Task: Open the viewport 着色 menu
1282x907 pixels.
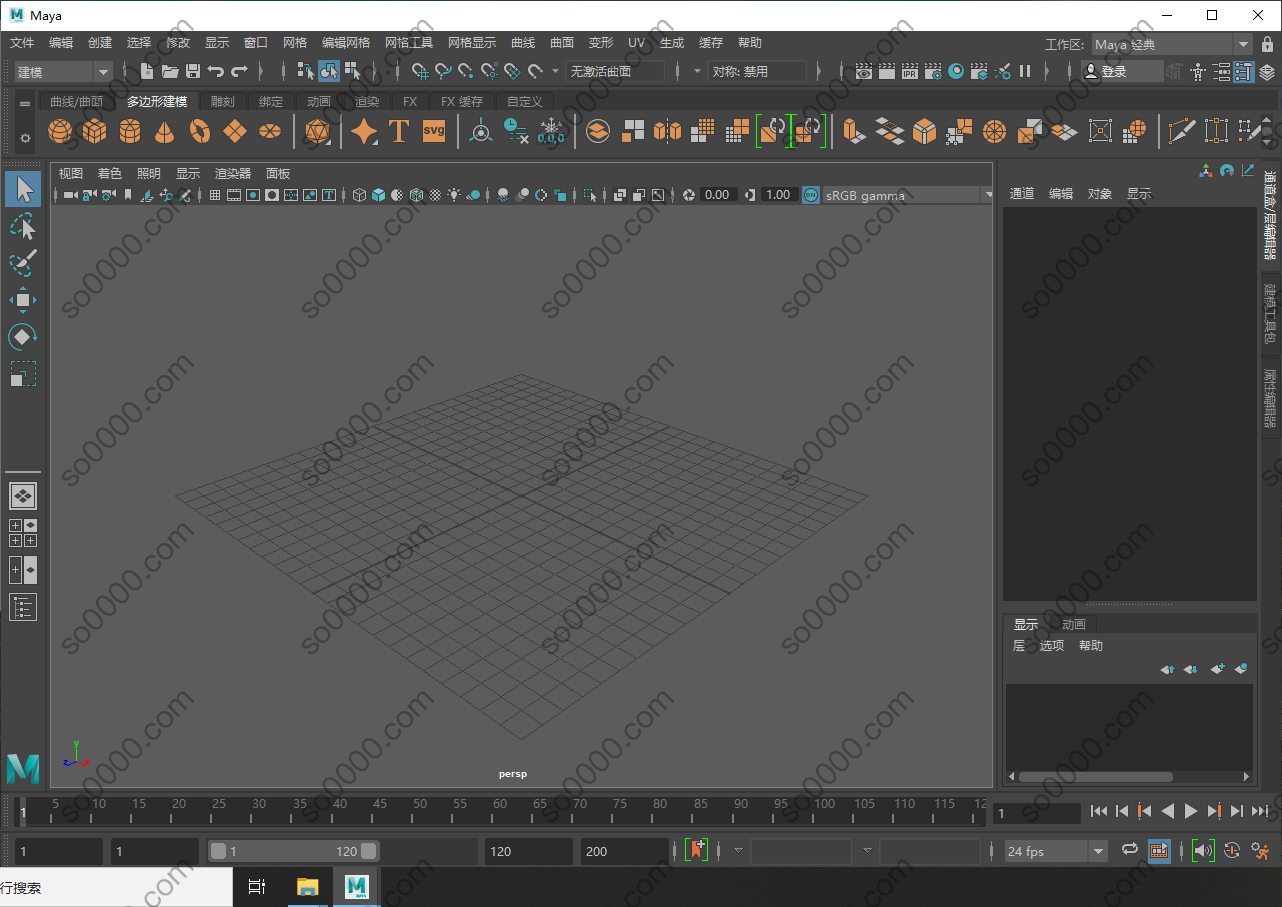Action: pos(109,173)
